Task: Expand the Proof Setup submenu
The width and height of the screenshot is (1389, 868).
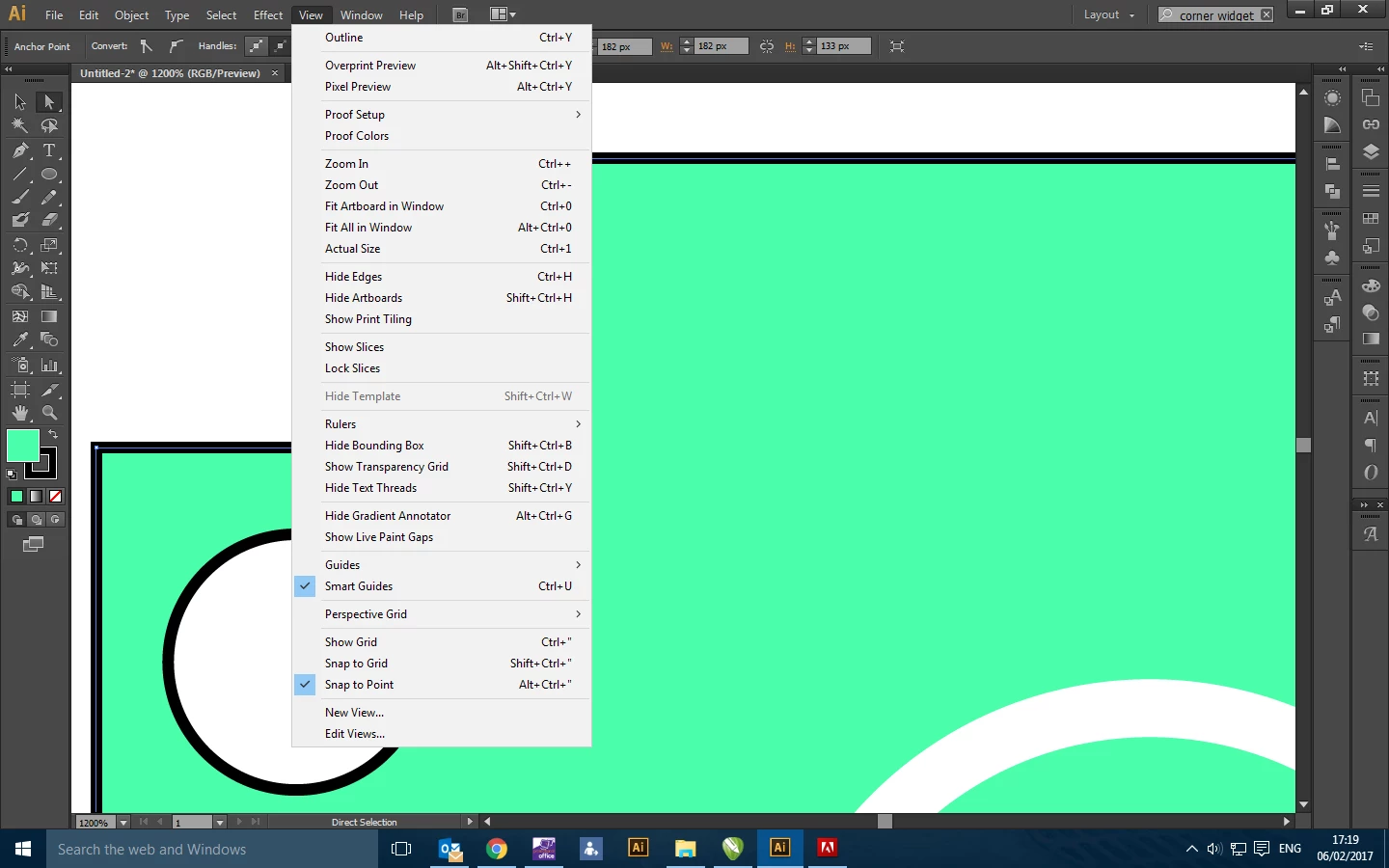Action: 442,115
